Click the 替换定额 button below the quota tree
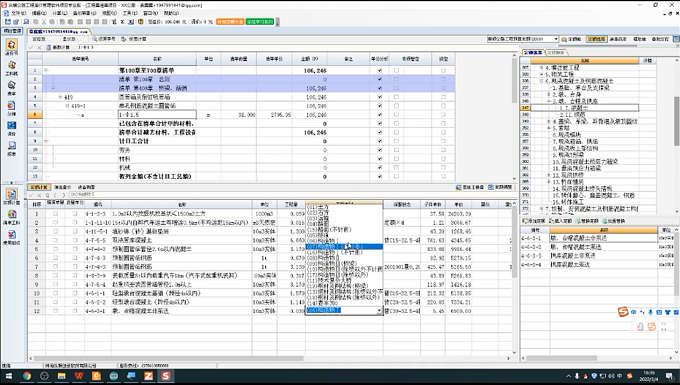Viewport: 680px width, 385px height. coord(587,221)
